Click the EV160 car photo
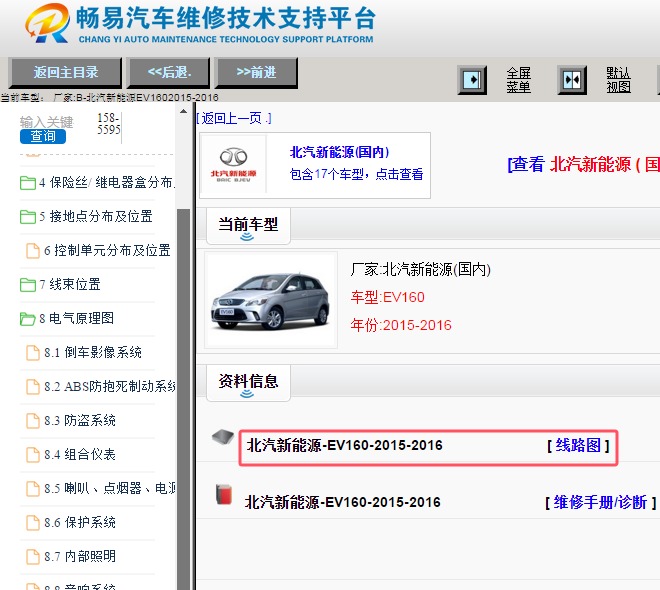660x590 pixels. (271, 300)
